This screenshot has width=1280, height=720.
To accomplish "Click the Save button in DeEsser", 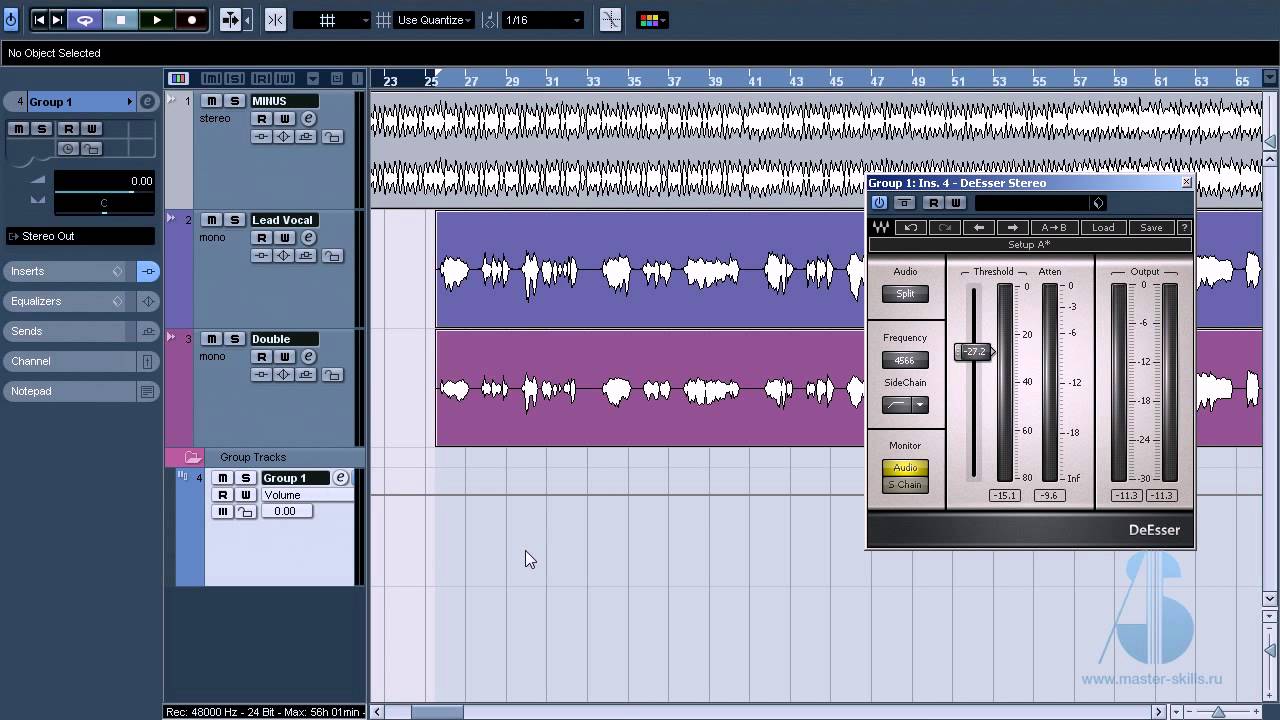I will 1151,228.
